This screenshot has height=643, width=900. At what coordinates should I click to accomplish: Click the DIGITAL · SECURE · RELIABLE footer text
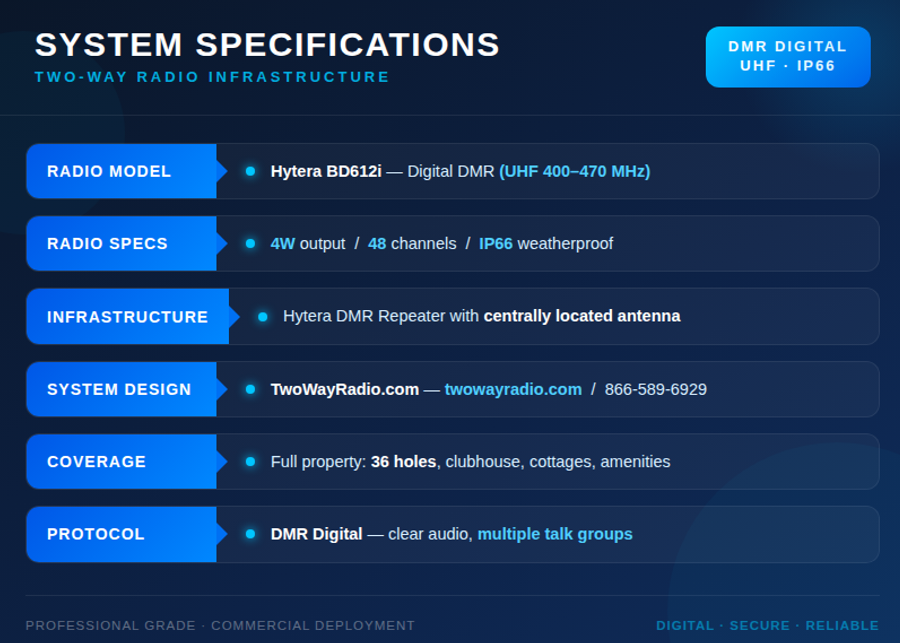(x=767, y=625)
